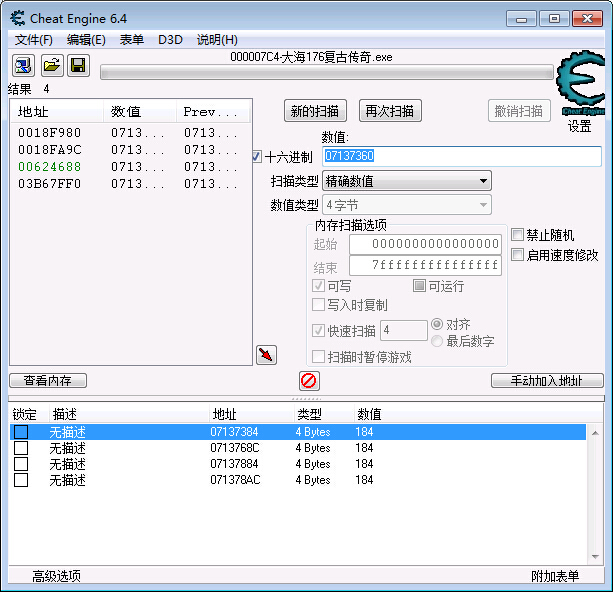Open the 文件(F) menu
This screenshot has height=592, width=613.
[34, 40]
